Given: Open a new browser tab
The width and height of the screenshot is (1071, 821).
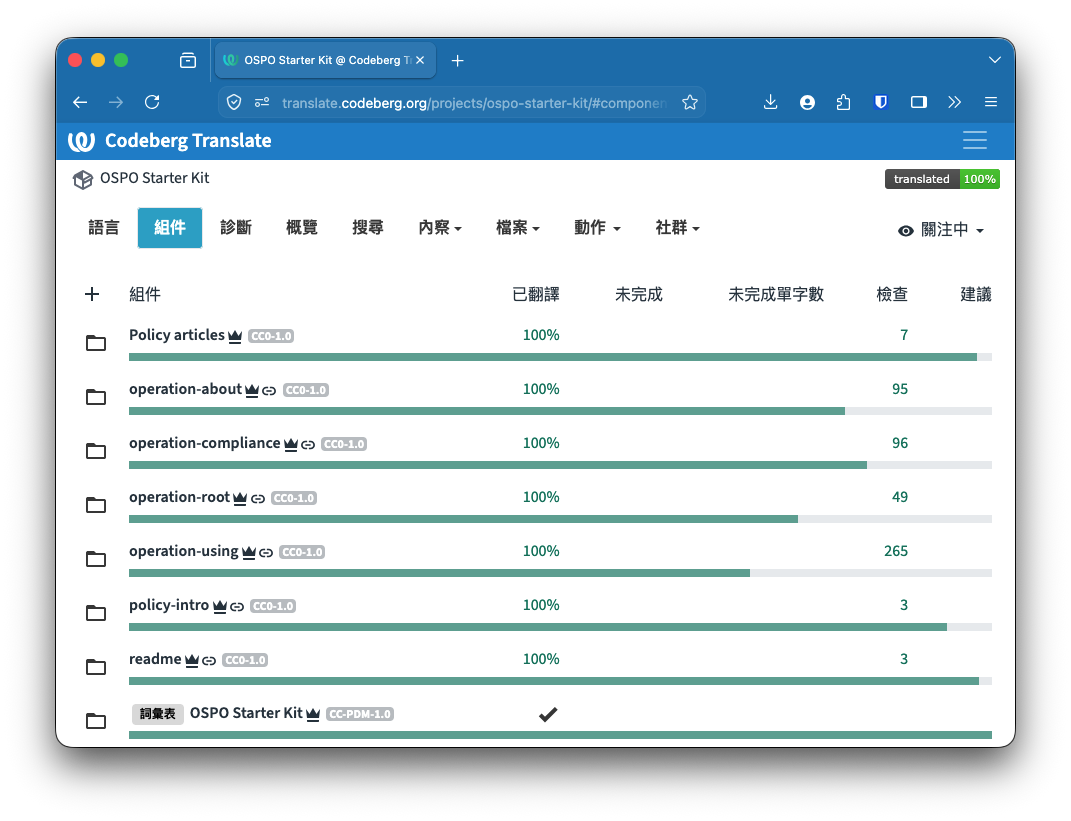Looking at the screenshot, I should (x=458, y=61).
